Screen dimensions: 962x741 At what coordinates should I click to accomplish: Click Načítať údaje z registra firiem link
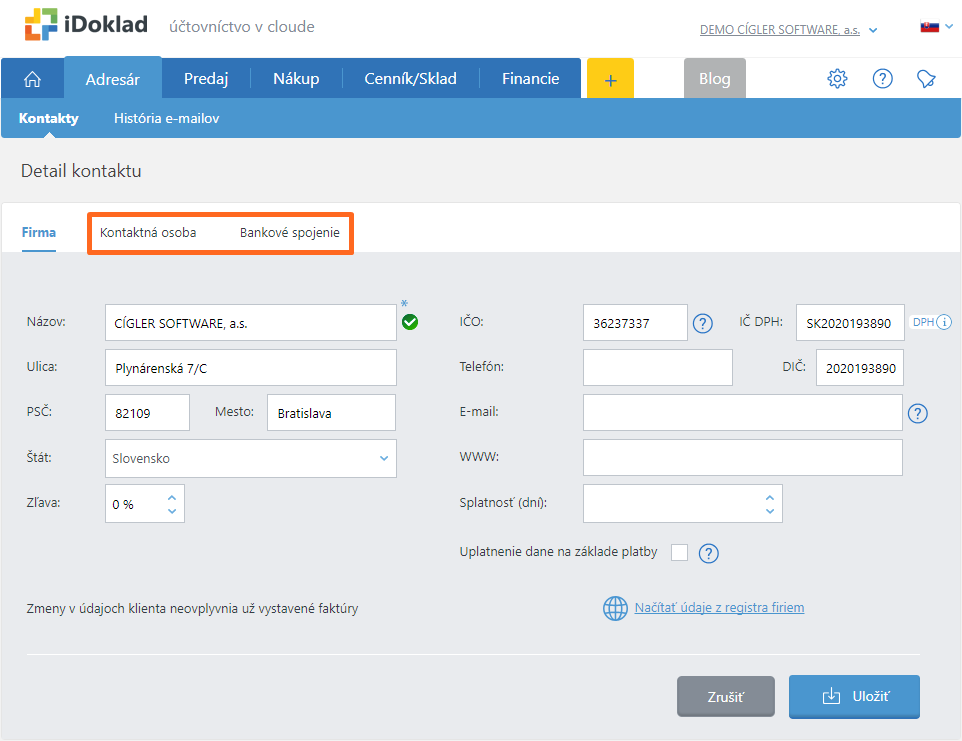click(719, 607)
